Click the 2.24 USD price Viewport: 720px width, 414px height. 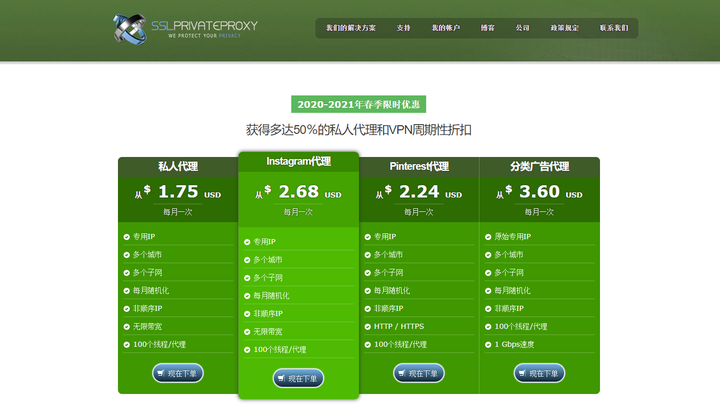pyautogui.click(x=419, y=192)
